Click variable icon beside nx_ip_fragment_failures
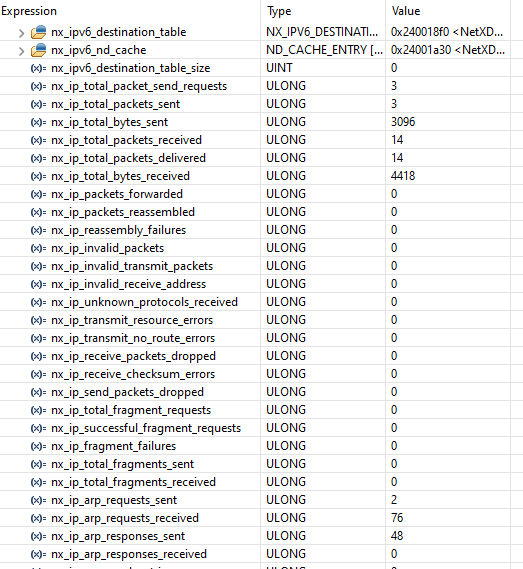The image size is (523, 569). tap(38, 446)
